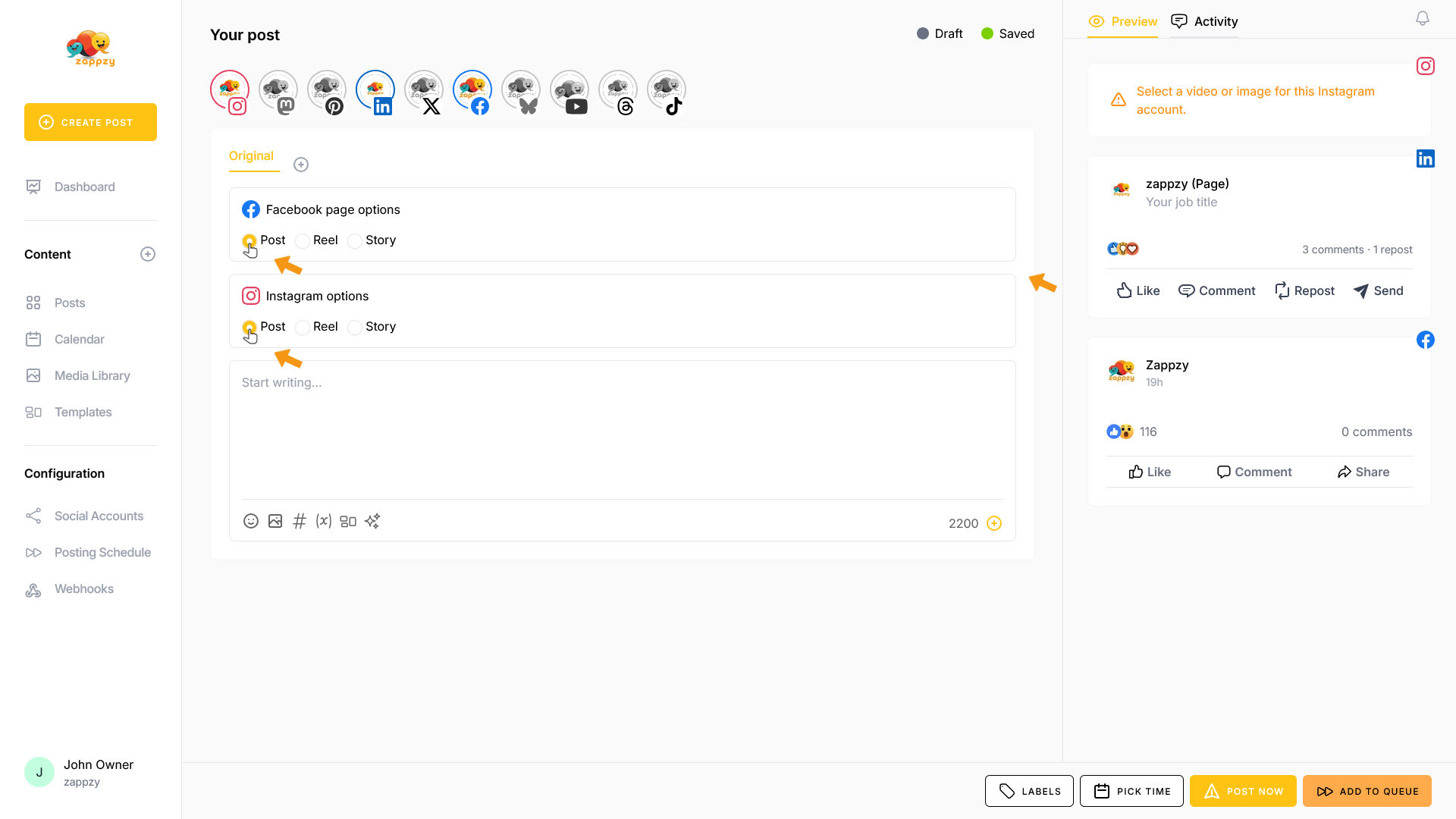The image size is (1456, 819).
Task: Click the add image icon in editor
Action: 275,521
